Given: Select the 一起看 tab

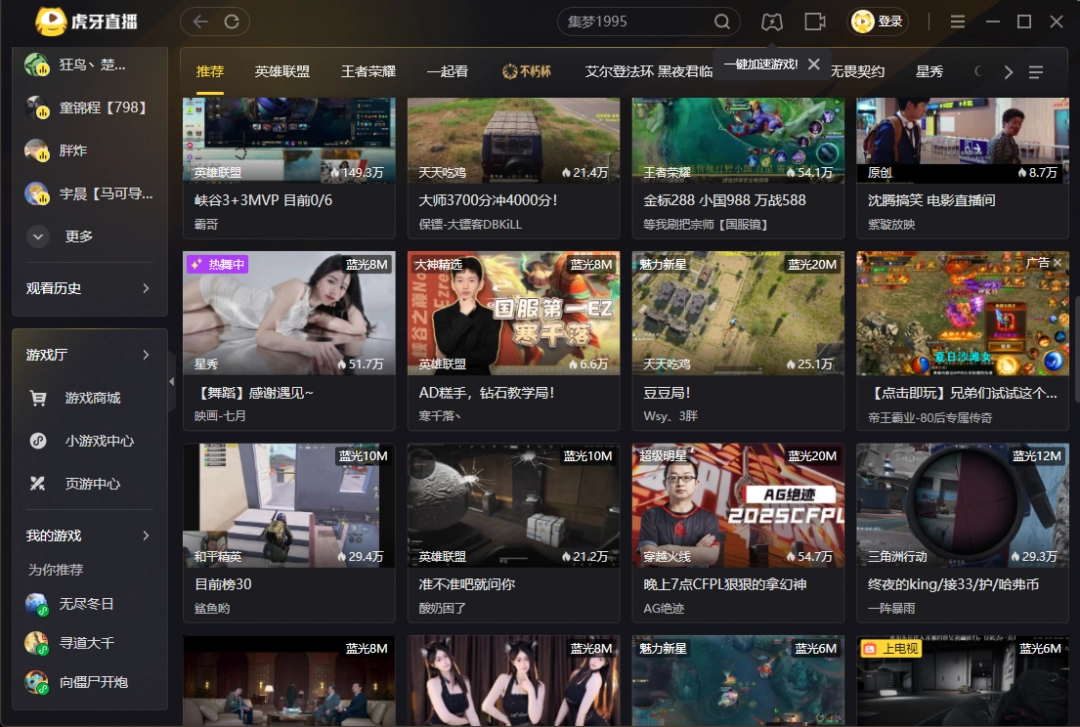Looking at the screenshot, I should click(447, 72).
